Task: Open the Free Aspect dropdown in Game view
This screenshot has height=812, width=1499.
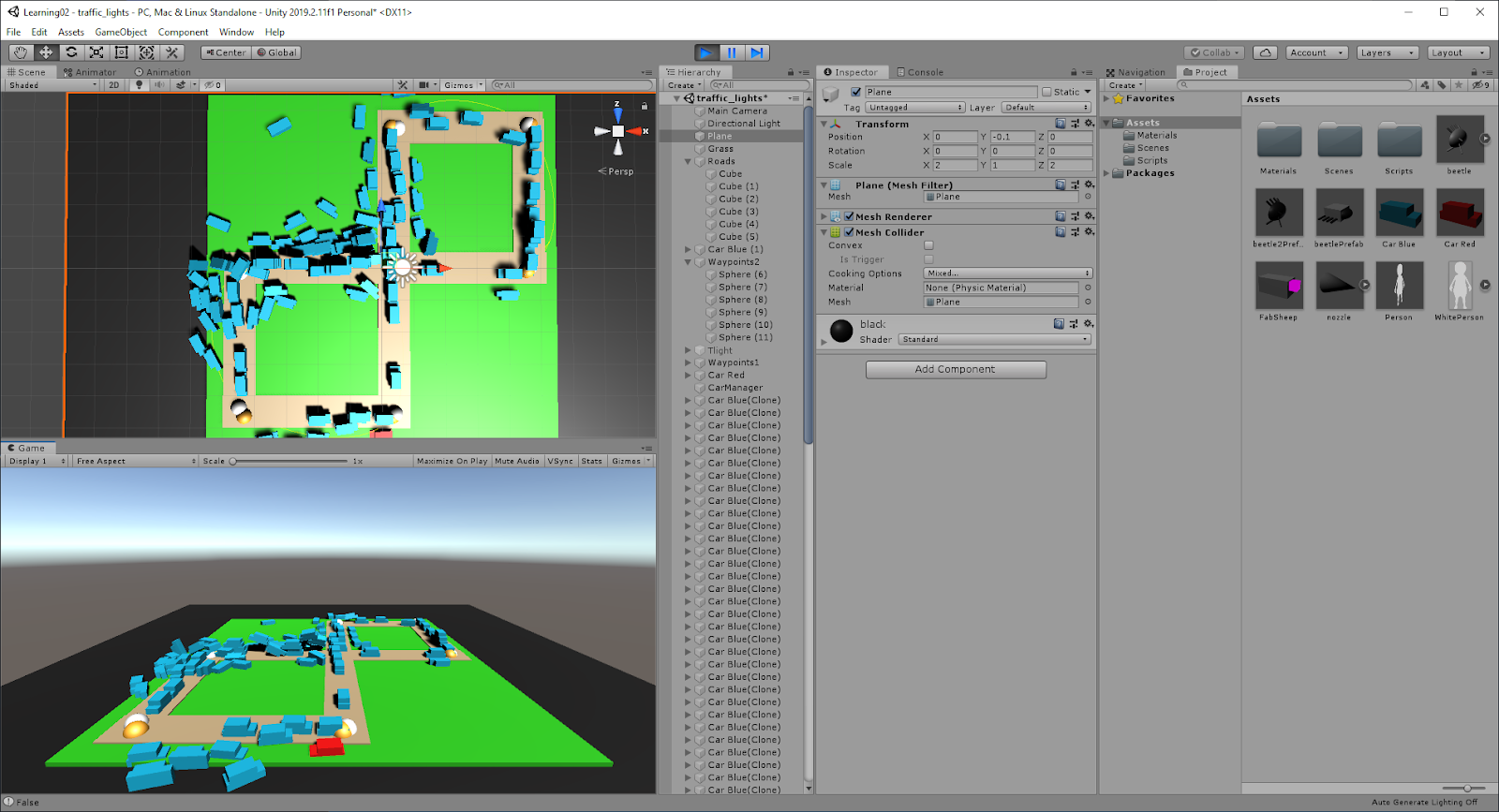Action: pyautogui.click(x=136, y=461)
